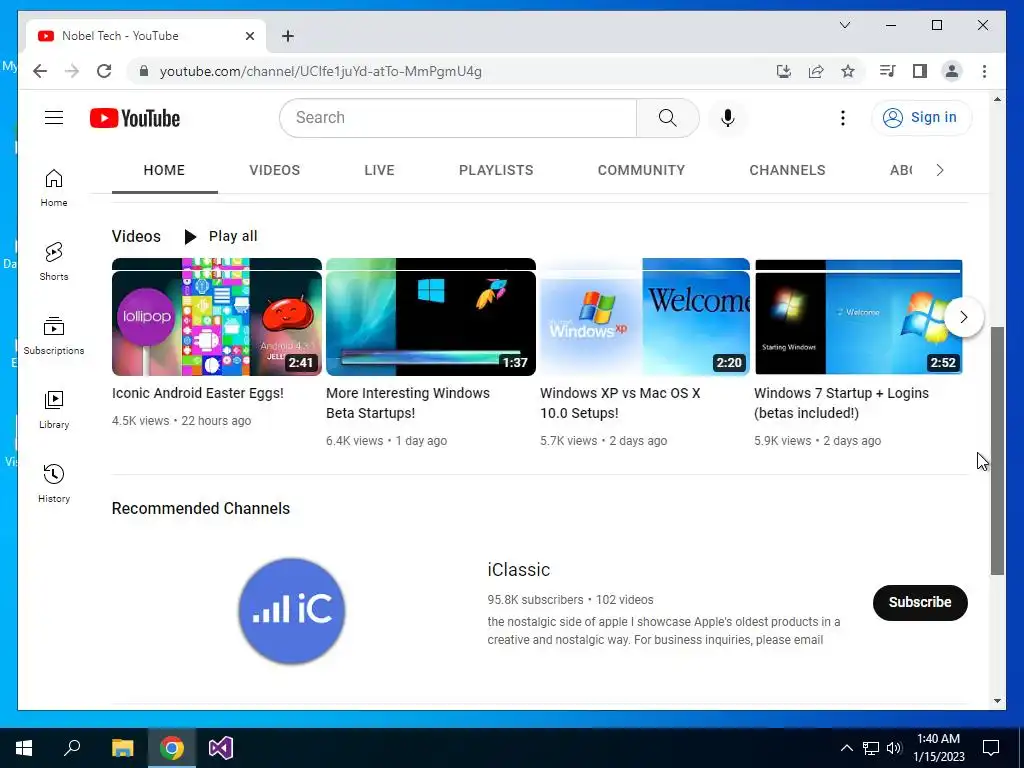Open the notification center
Image resolution: width=1024 pixels, height=768 pixels.
991,748
